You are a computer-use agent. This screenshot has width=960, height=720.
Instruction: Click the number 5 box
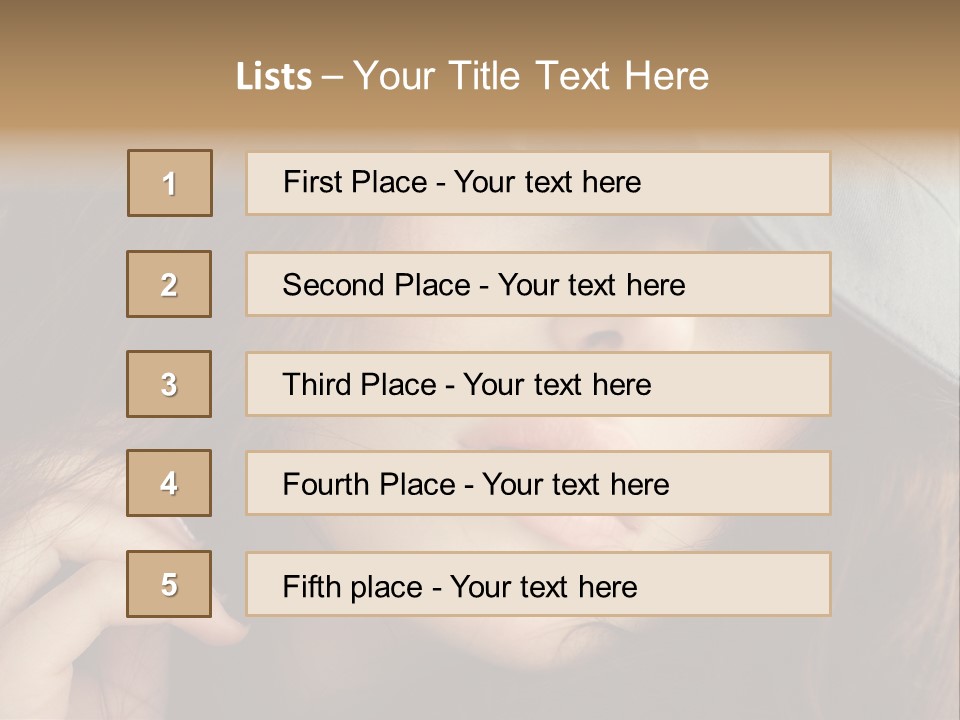[x=169, y=584]
